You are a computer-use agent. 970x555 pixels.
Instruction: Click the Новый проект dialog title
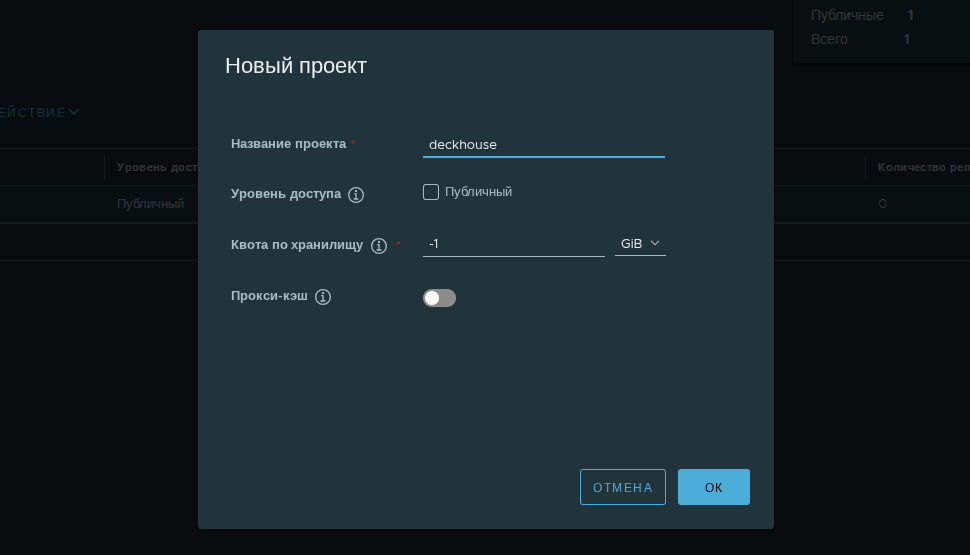pyautogui.click(x=296, y=66)
